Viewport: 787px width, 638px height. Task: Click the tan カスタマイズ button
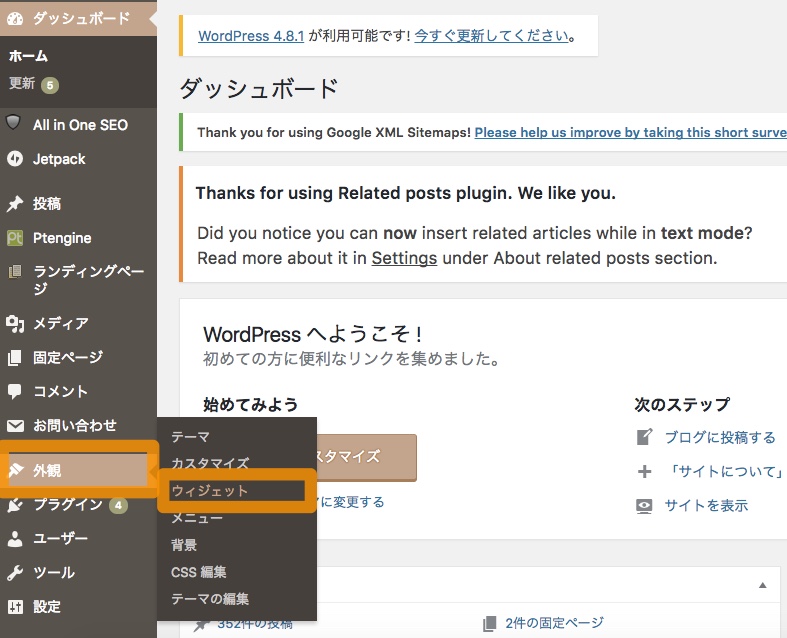coord(366,457)
